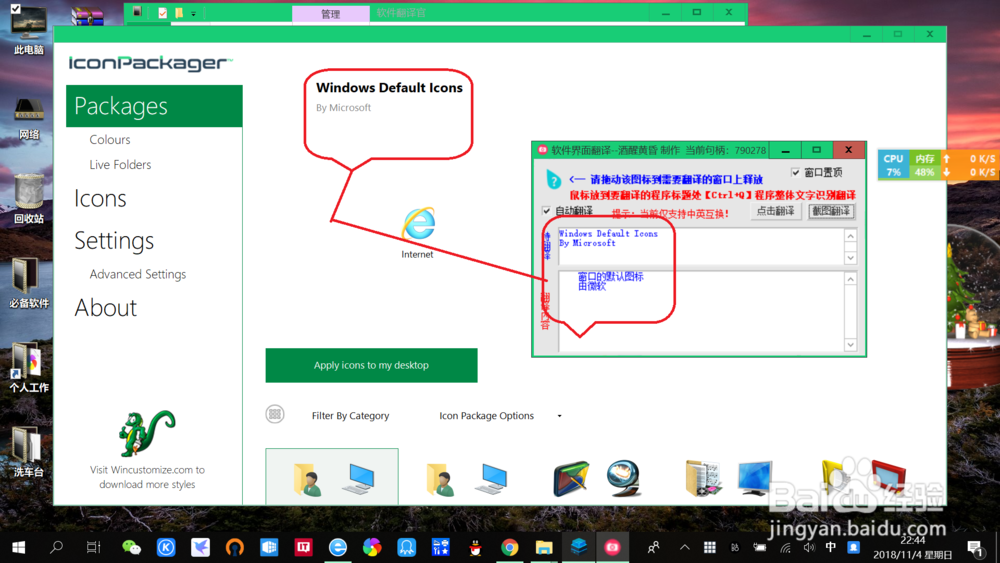1000x563 pixels.
Task: Select the first icon package thumbnail
Action: 332,477
